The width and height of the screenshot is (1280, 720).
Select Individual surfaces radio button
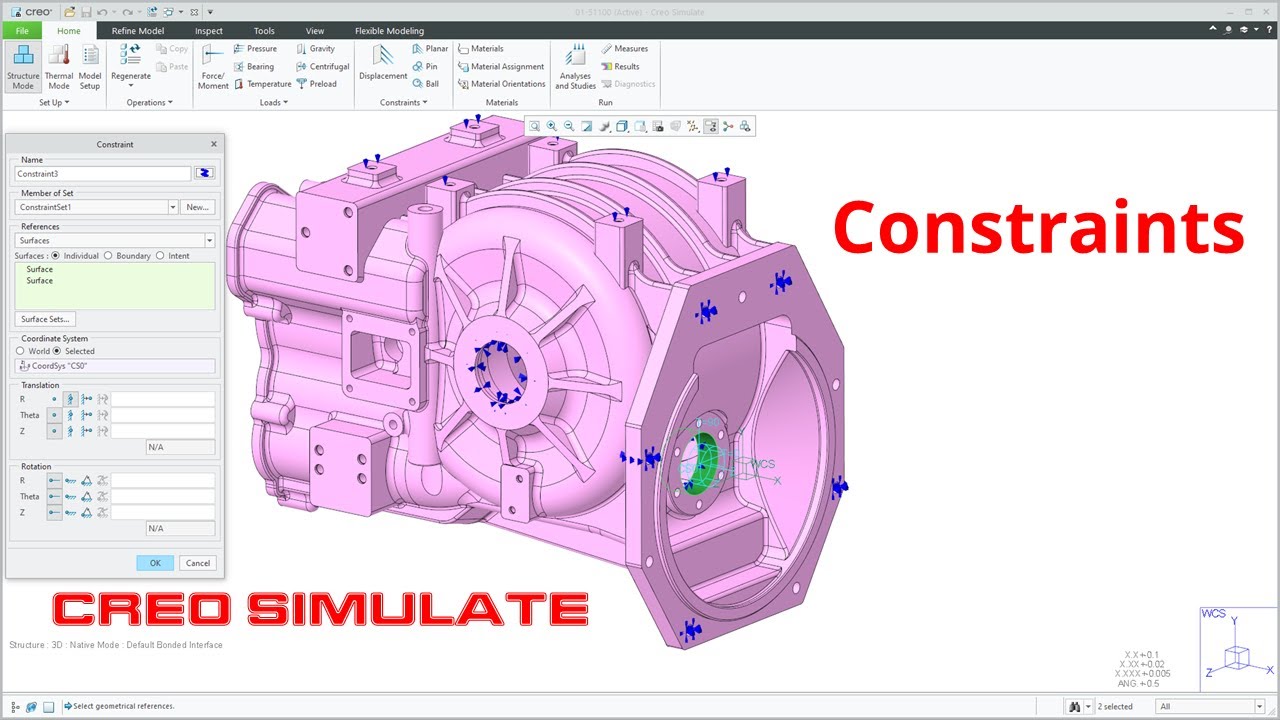point(56,256)
